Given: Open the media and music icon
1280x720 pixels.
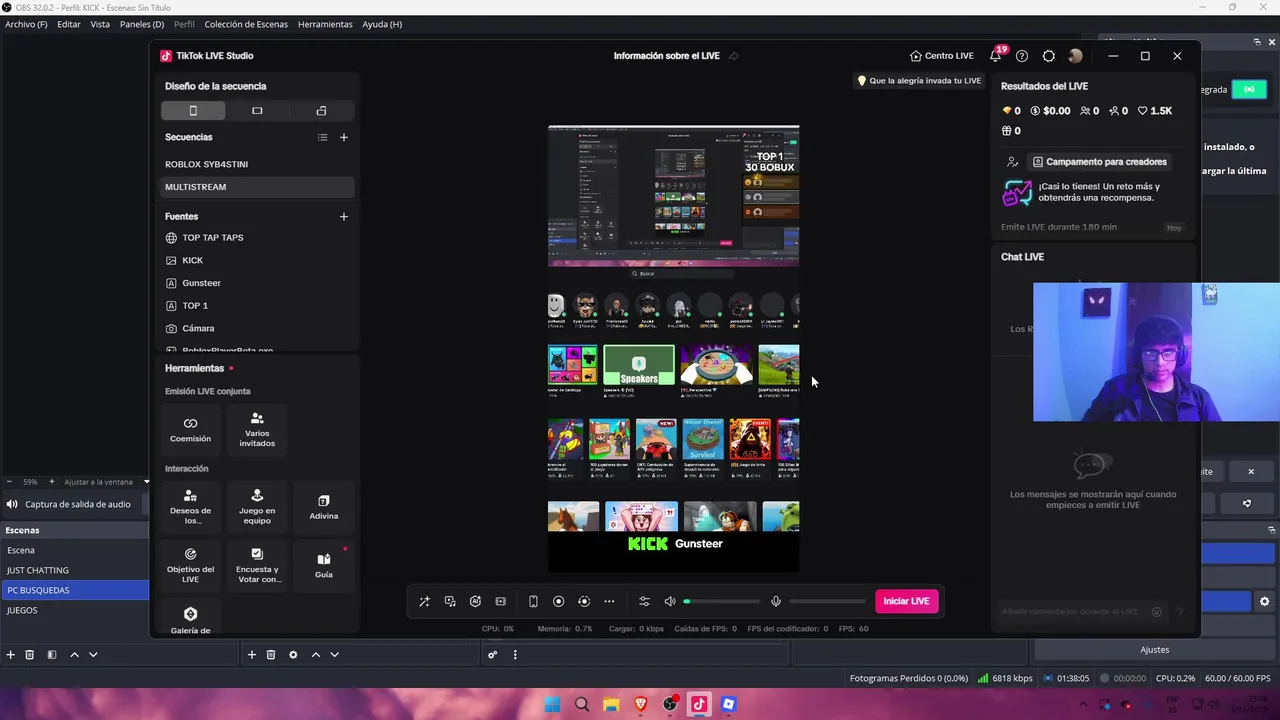Looking at the screenshot, I should pyautogui.click(x=450, y=601).
